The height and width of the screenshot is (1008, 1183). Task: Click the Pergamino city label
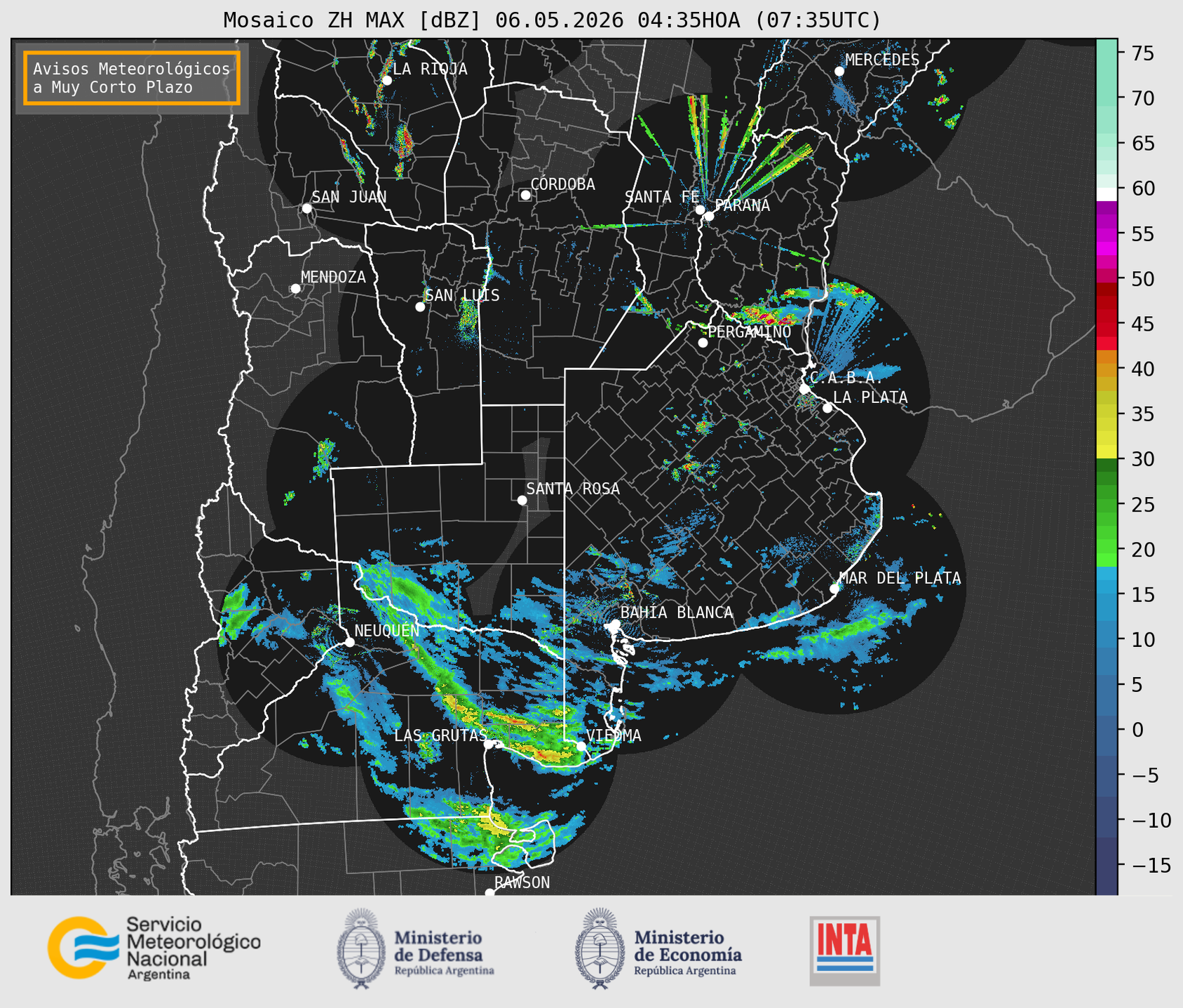pos(749,332)
